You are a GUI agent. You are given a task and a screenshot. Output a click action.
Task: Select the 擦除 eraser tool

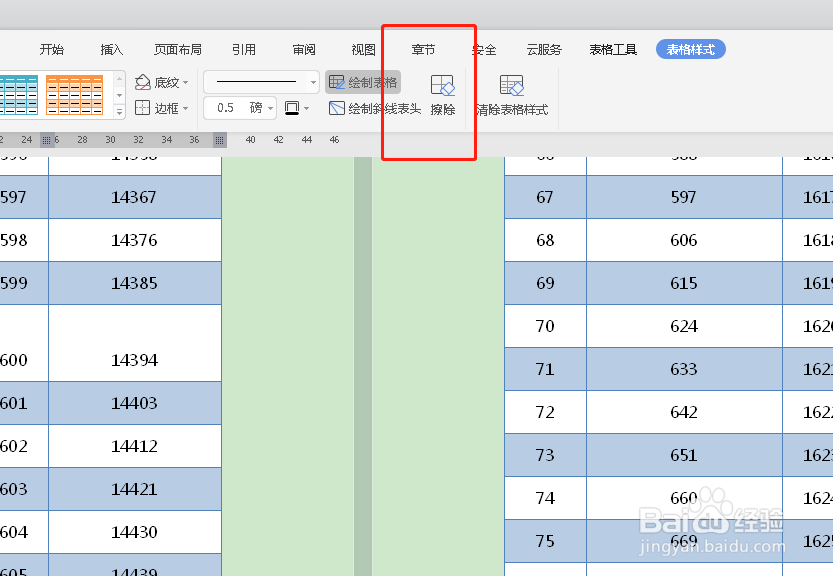click(x=443, y=95)
